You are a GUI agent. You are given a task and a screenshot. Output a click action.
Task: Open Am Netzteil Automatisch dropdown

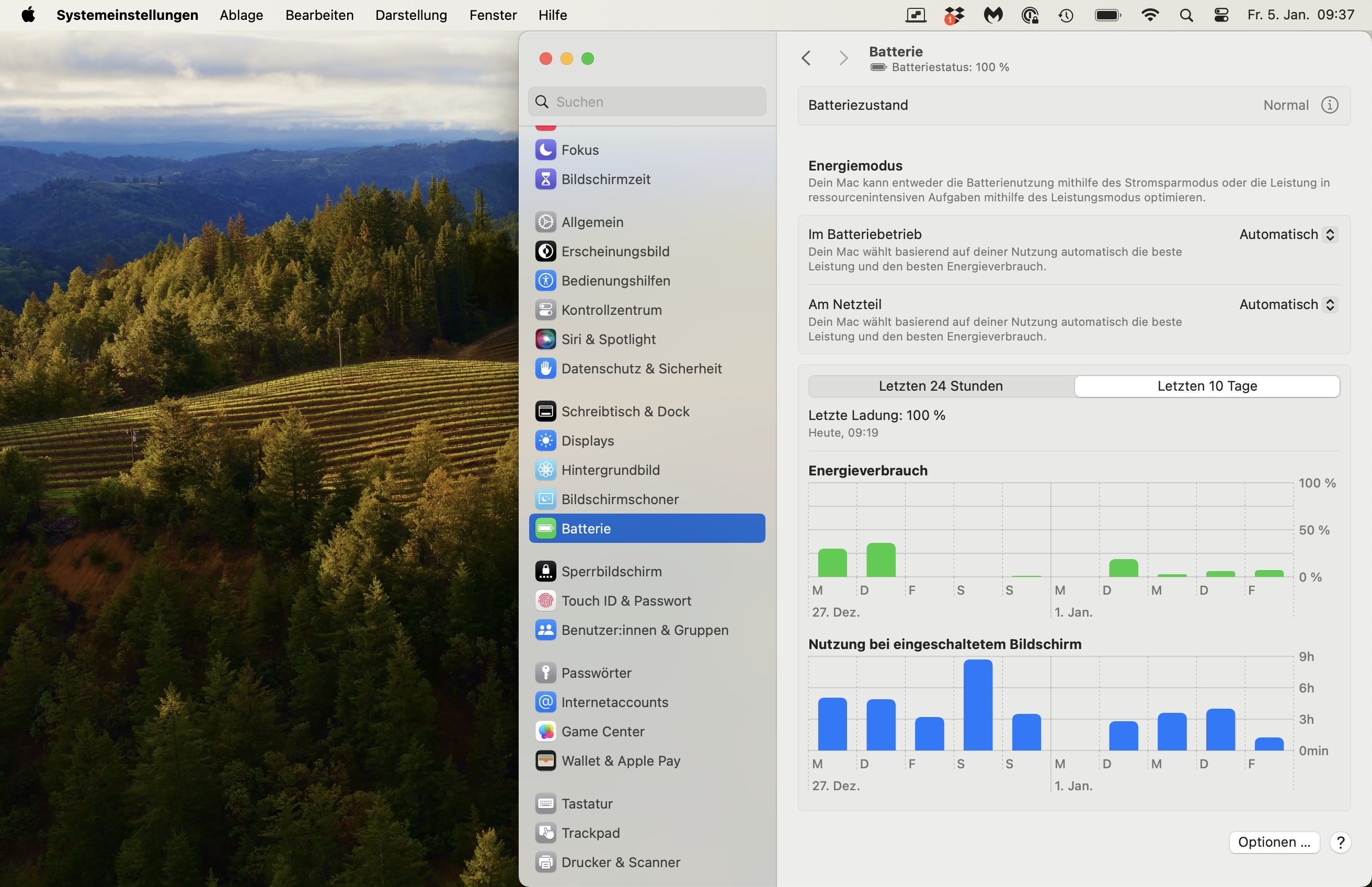click(x=1287, y=305)
